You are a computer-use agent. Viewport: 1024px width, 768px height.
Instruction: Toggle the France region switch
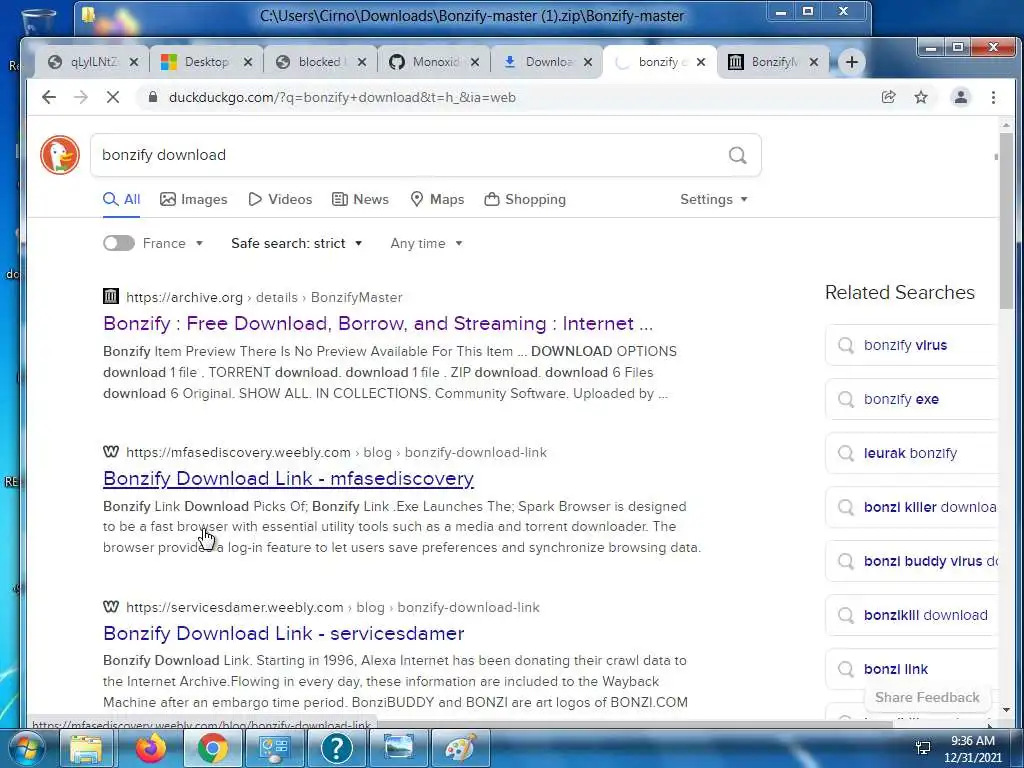(119, 243)
